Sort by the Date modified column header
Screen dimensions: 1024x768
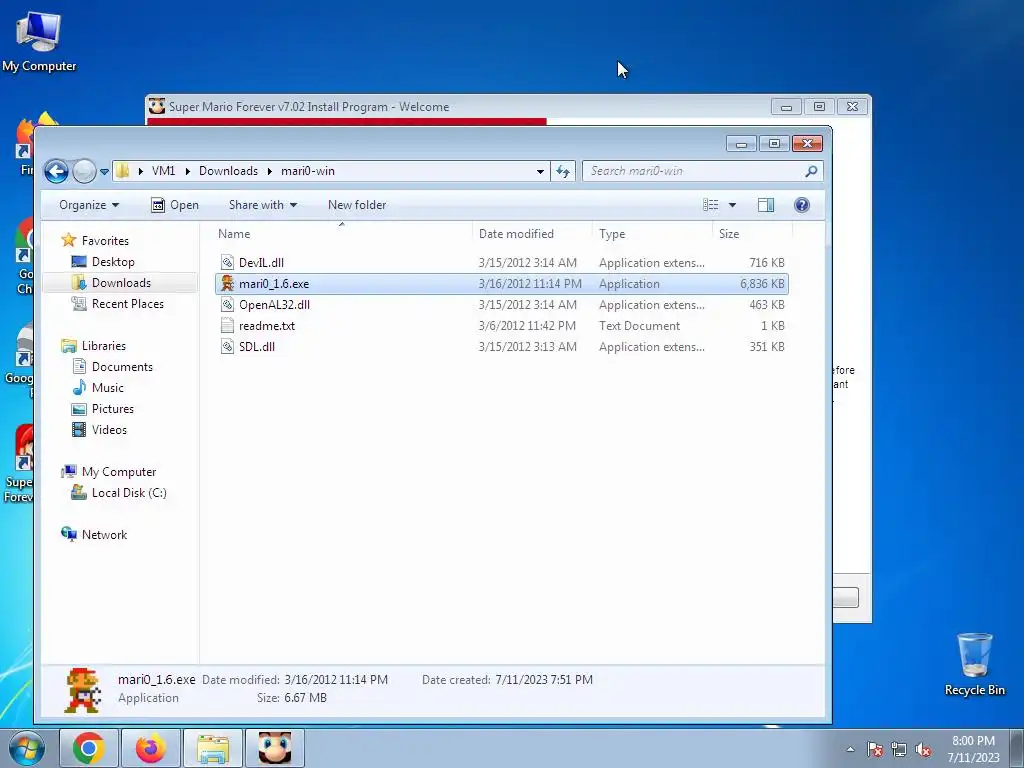516,234
